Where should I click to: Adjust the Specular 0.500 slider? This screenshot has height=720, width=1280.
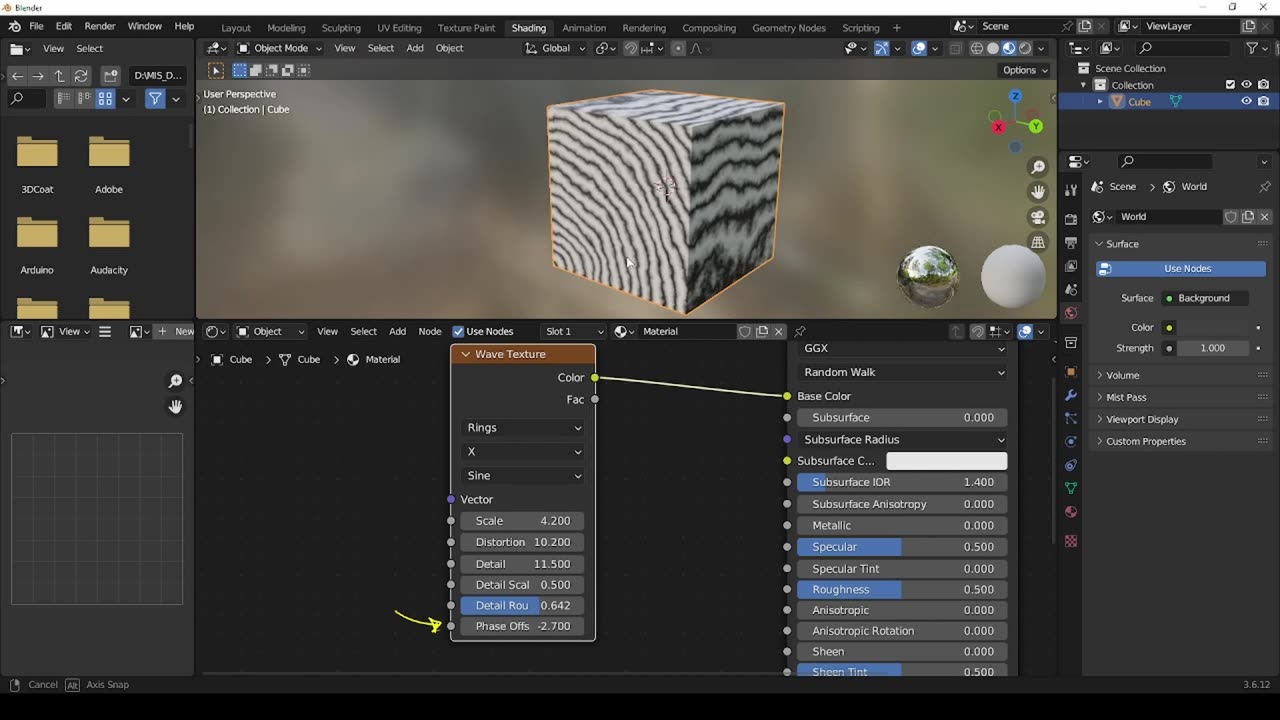(x=902, y=547)
